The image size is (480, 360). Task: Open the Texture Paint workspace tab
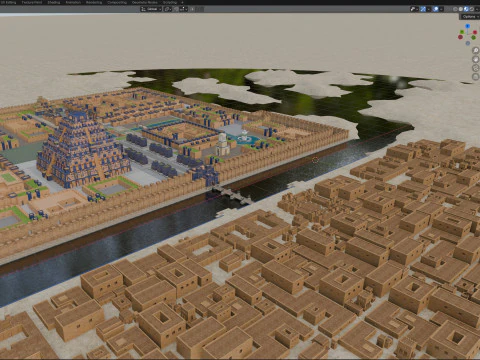tap(32, 2)
